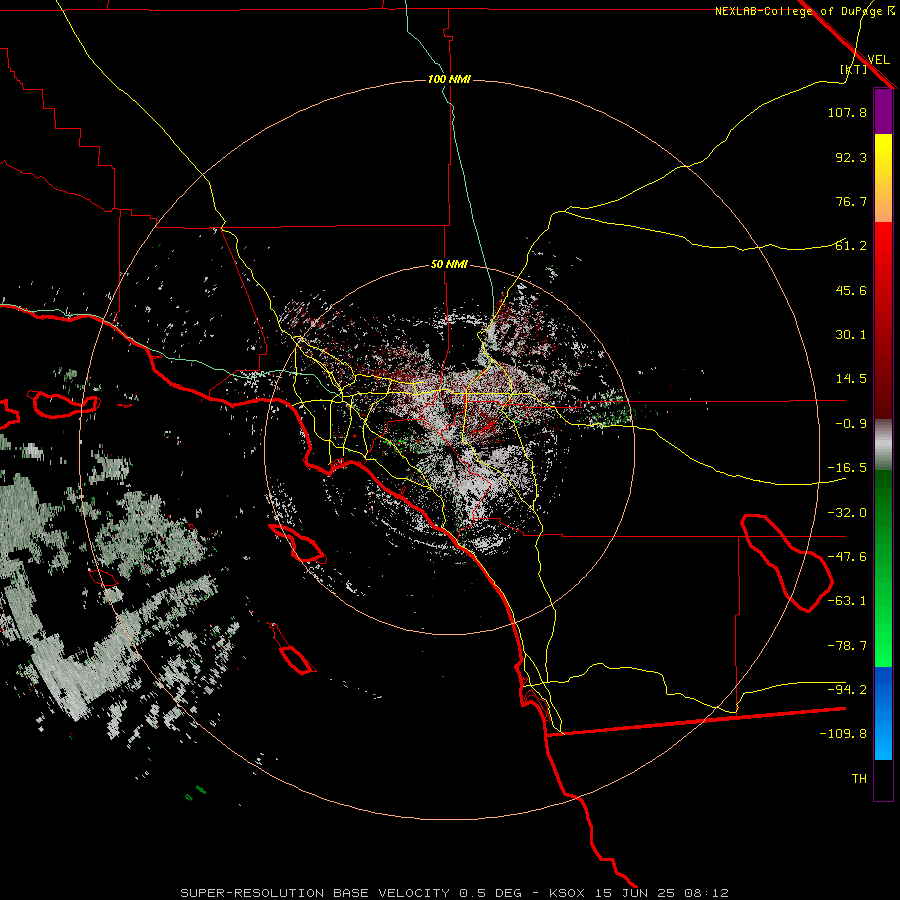
Task: Select the 107.8 velocity scale value
Action: pos(847,112)
